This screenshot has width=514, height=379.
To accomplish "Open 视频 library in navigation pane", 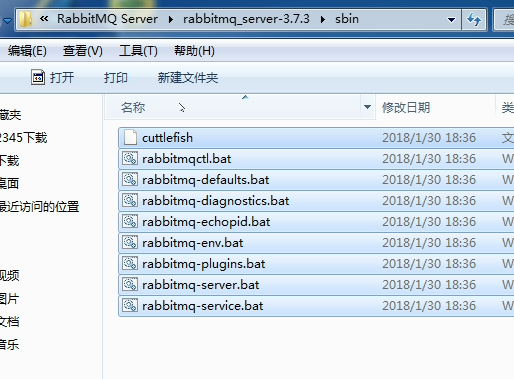I will pos(10,275).
